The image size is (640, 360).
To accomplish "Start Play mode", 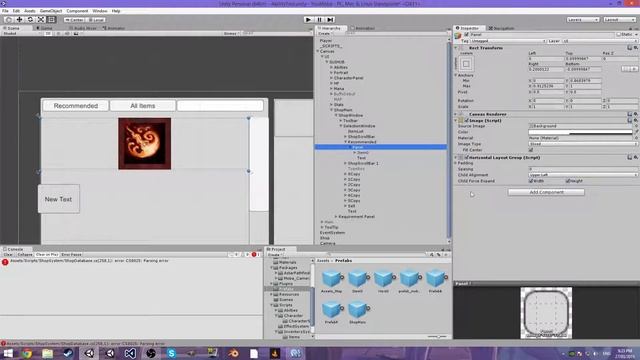I will [308, 20].
